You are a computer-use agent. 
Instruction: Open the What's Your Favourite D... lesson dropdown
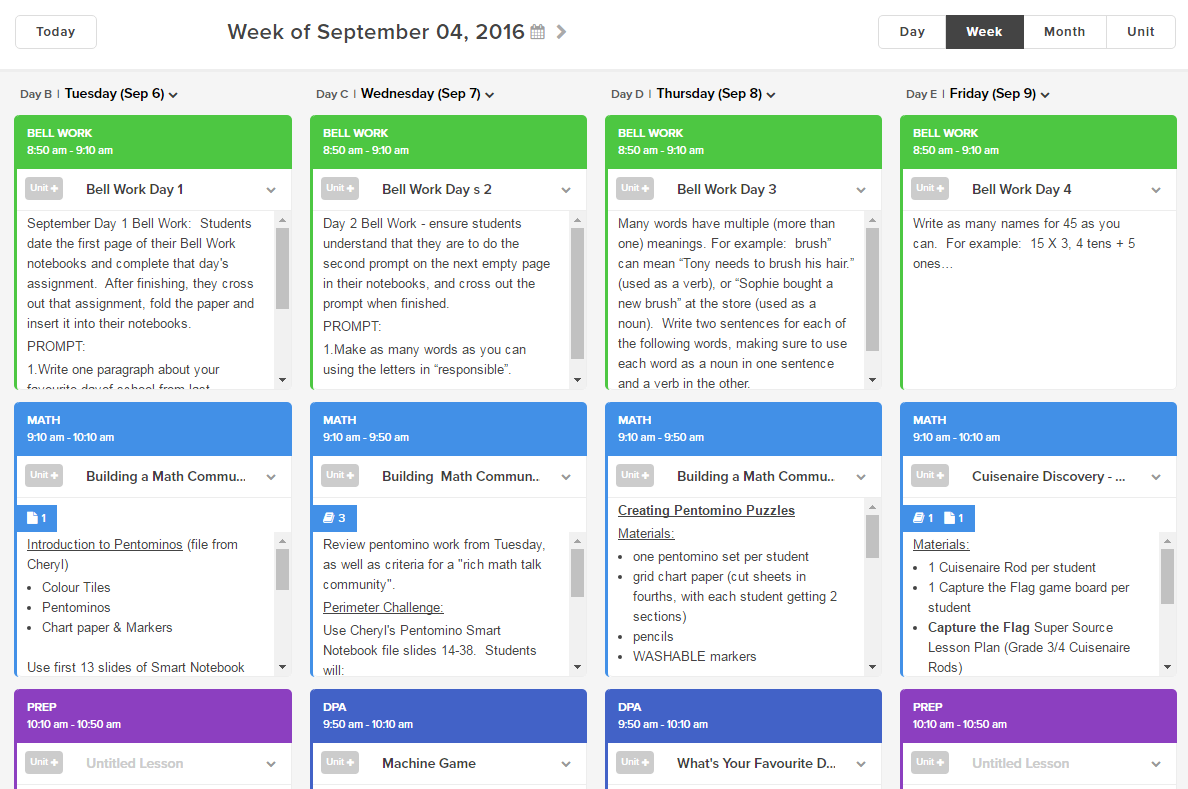click(x=861, y=763)
